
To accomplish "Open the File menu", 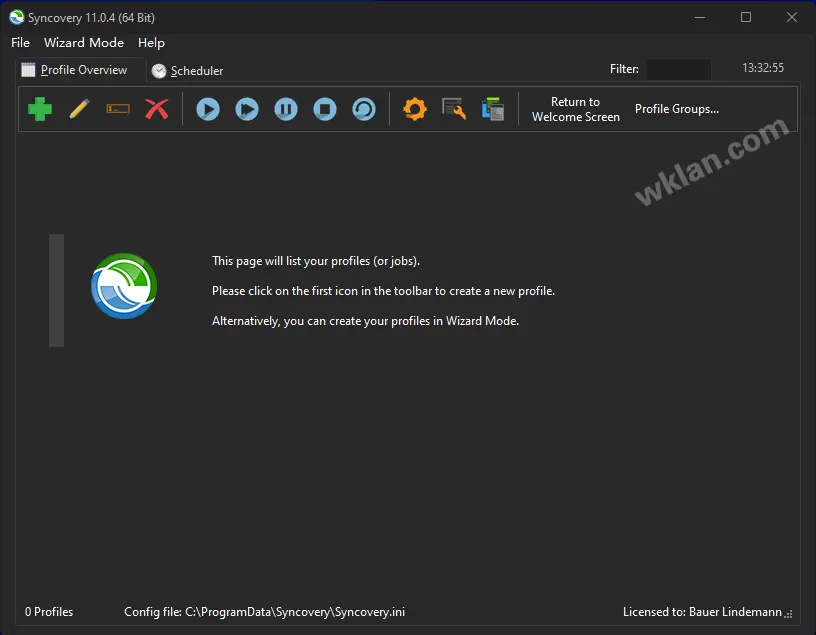I will [x=20, y=43].
